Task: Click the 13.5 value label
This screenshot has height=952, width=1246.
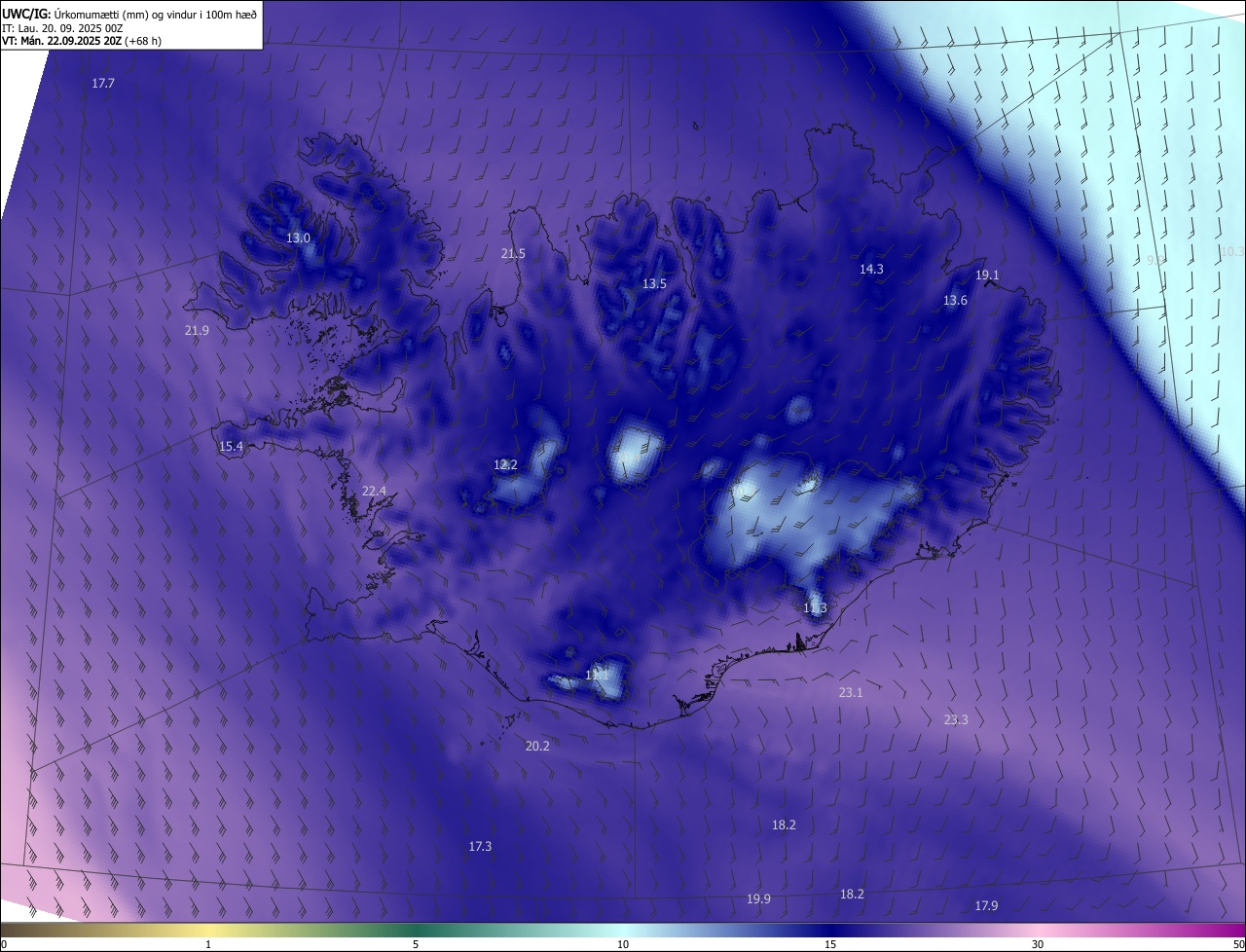Action: tap(654, 284)
